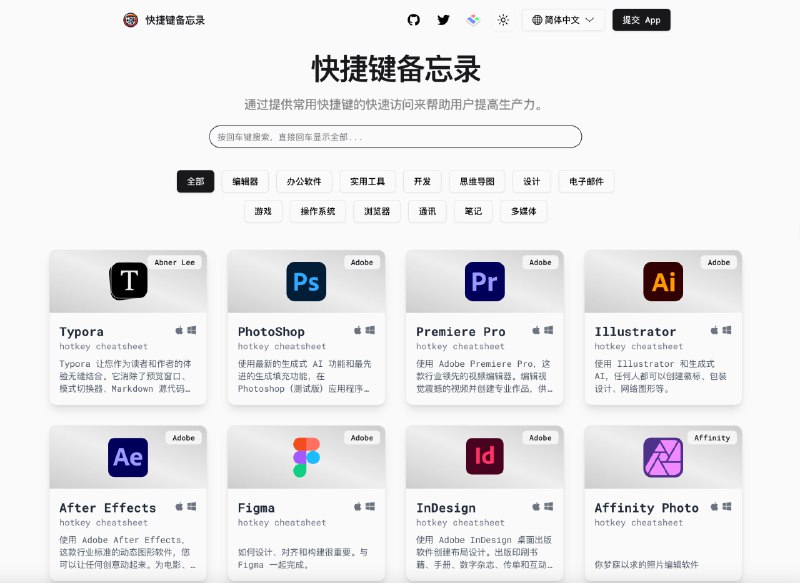Click the 全部 filter button

pos(195,181)
